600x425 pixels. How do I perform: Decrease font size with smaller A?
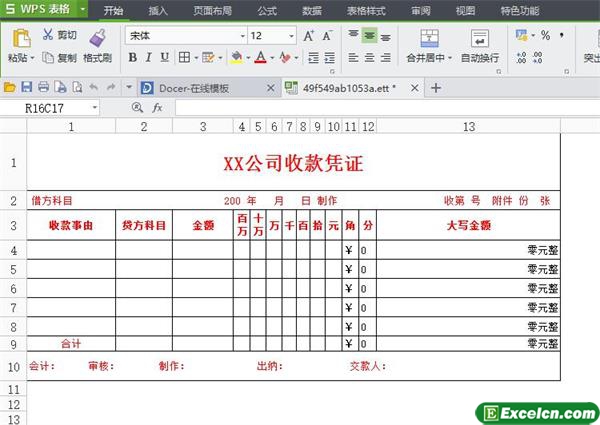[327, 36]
